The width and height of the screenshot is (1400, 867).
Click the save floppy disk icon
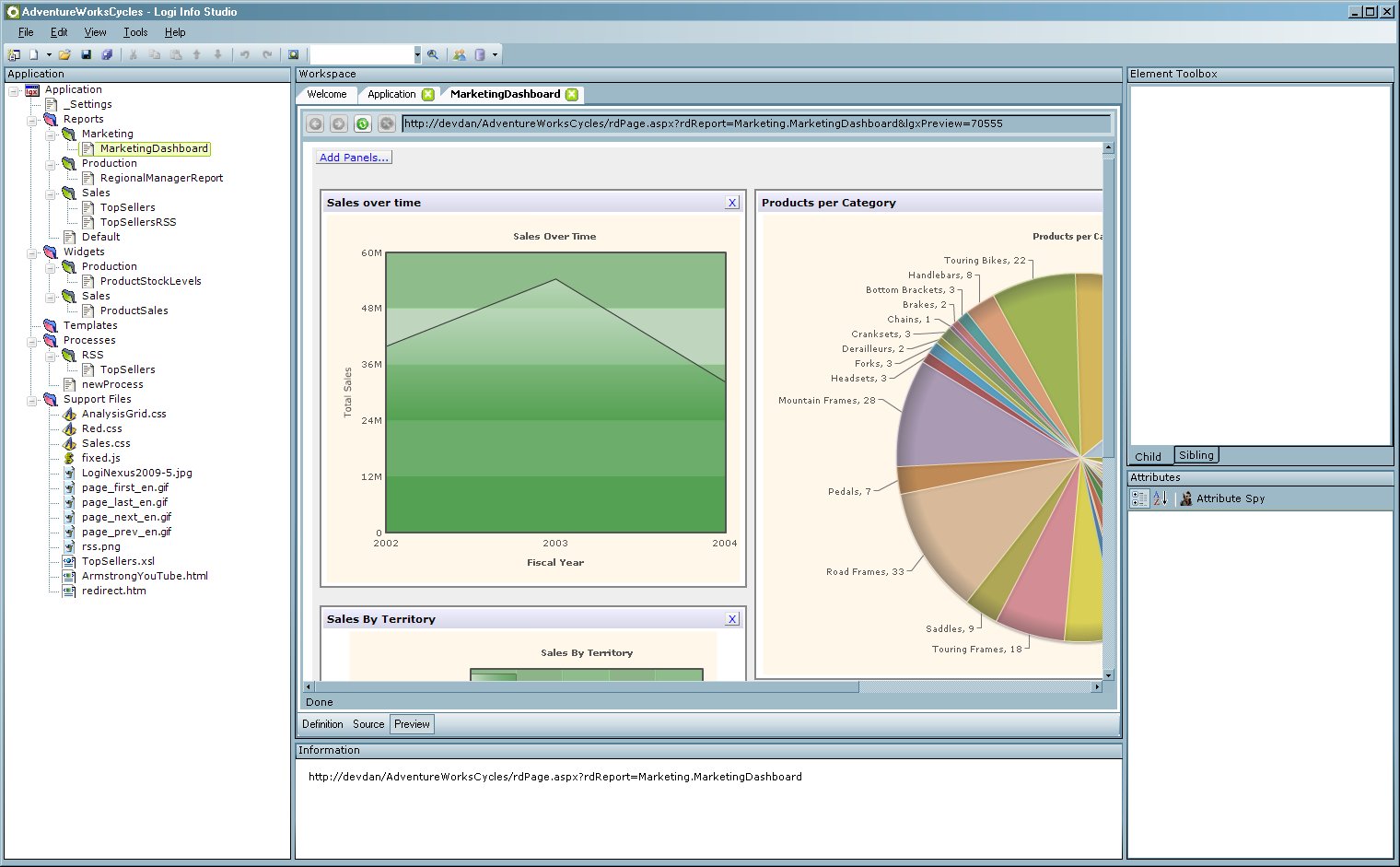point(86,54)
